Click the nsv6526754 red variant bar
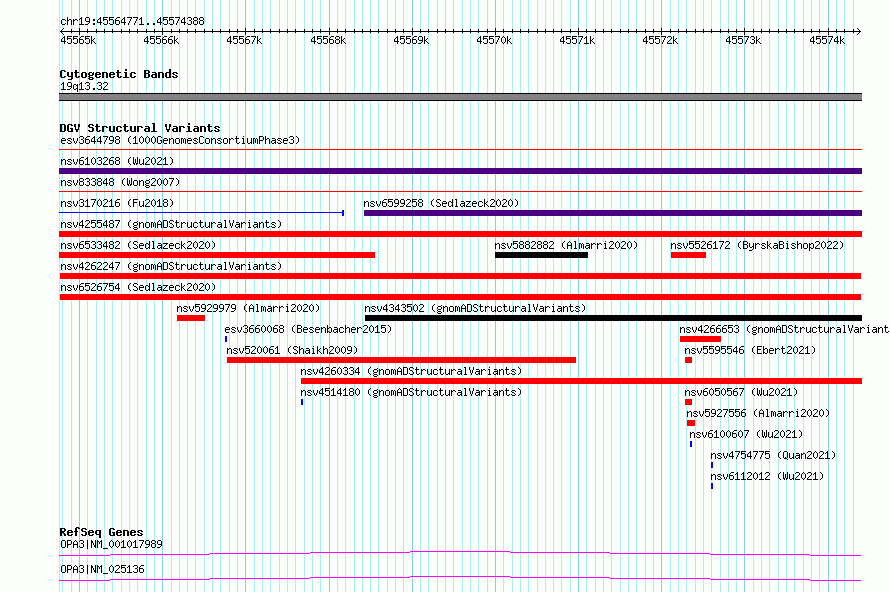The width and height of the screenshot is (890, 592). [x=460, y=297]
